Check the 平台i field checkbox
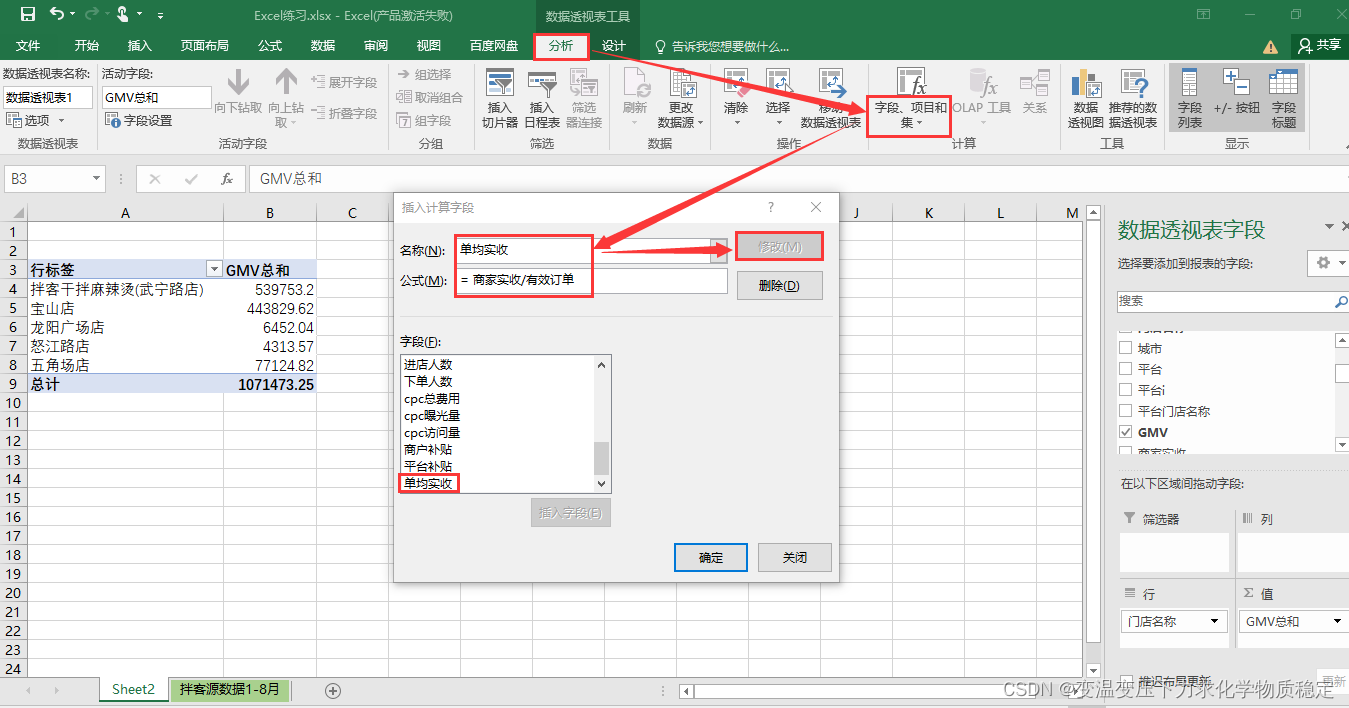Viewport: 1349px width, 708px height. pos(1126,390)
